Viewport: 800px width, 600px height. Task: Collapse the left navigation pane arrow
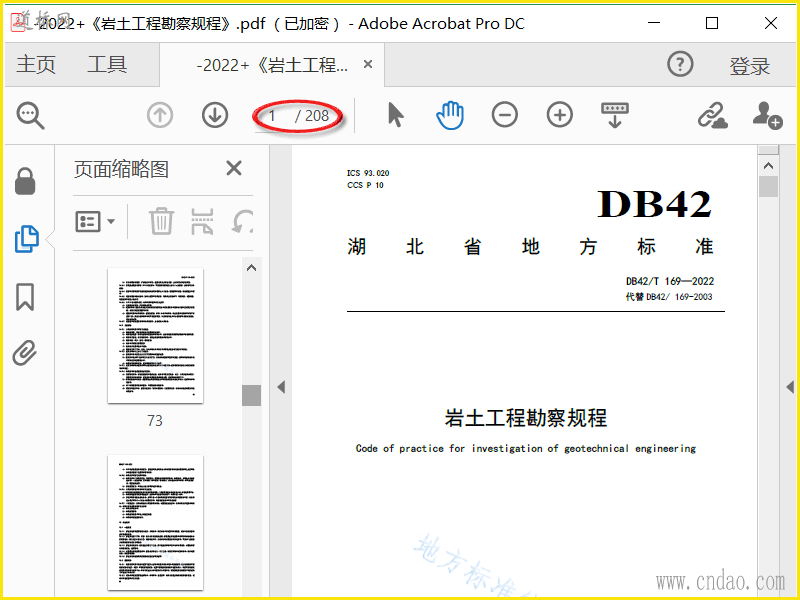(281, 387)
